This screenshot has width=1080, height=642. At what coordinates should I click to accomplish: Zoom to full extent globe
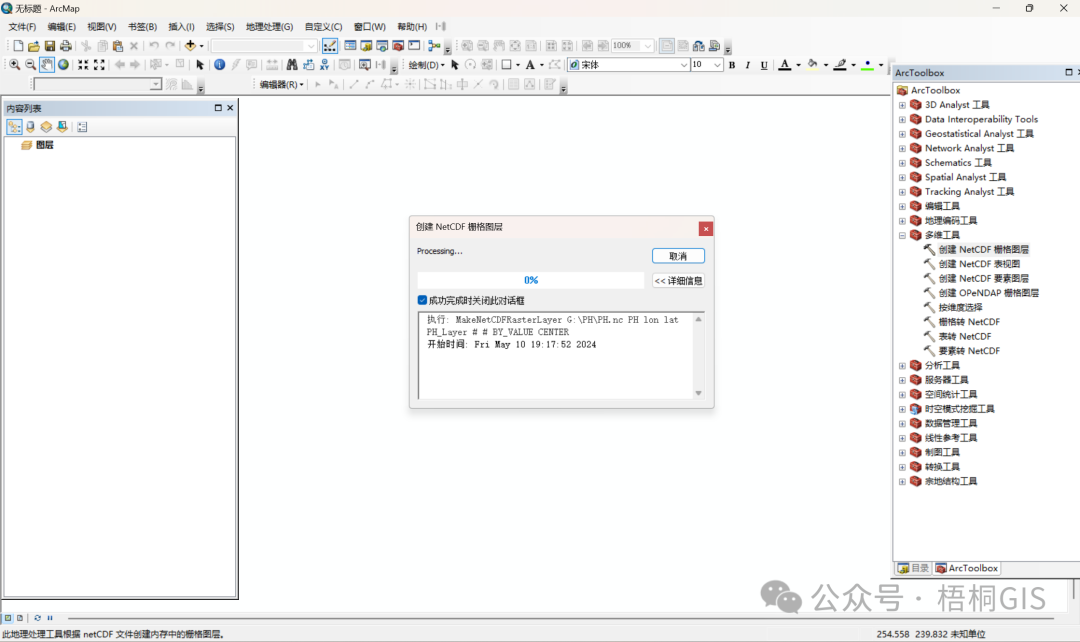point(63,65)
